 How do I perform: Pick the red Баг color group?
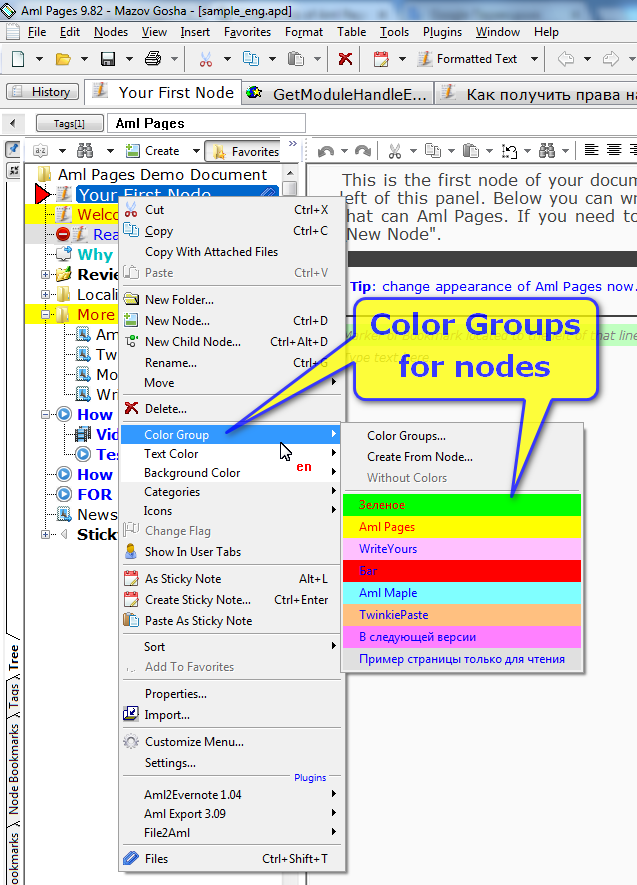462,571
